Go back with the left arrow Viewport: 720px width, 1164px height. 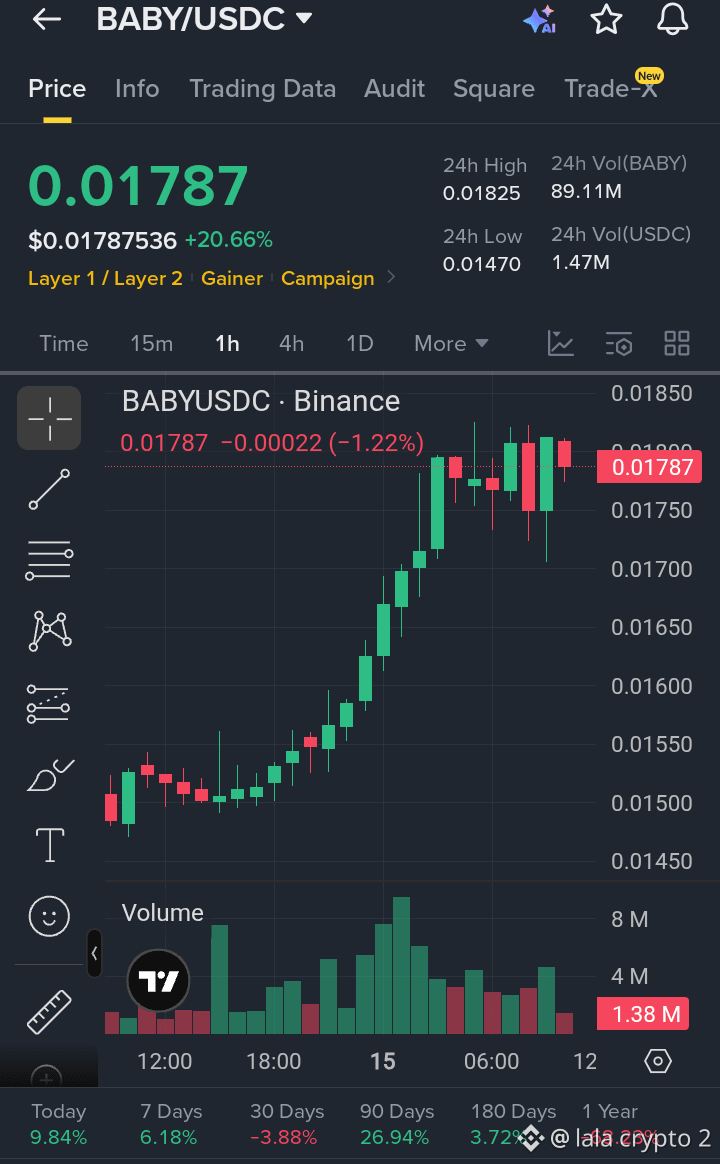[47, 19]
